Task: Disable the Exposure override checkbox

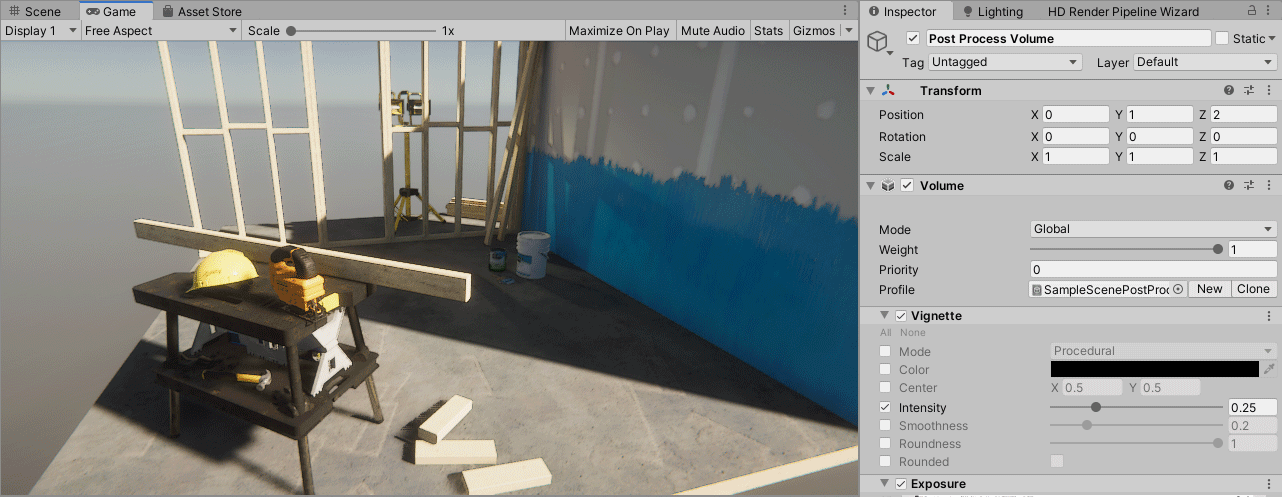Action: (901, 484)
